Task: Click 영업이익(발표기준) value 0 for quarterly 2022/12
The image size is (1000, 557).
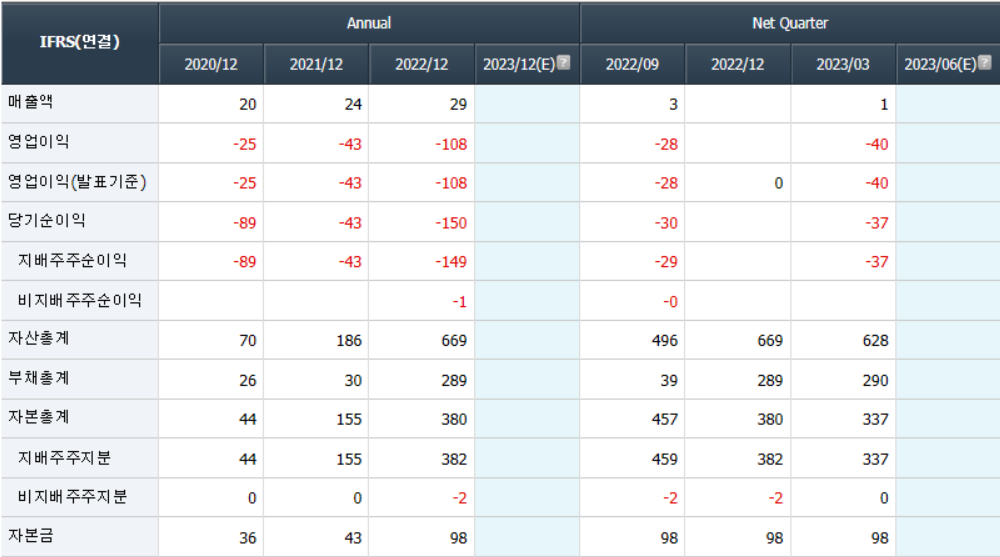Action: pyautogui.click(x=779, y=184)
